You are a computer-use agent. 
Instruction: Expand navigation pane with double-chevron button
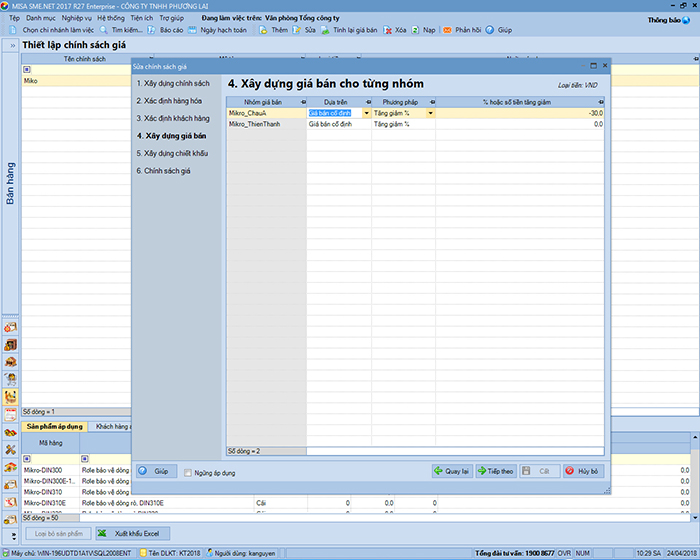[x=12, y=46]
